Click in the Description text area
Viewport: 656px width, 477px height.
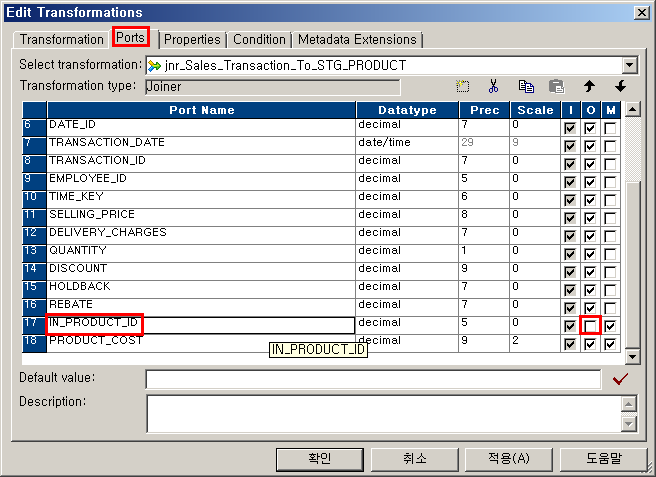384,413
